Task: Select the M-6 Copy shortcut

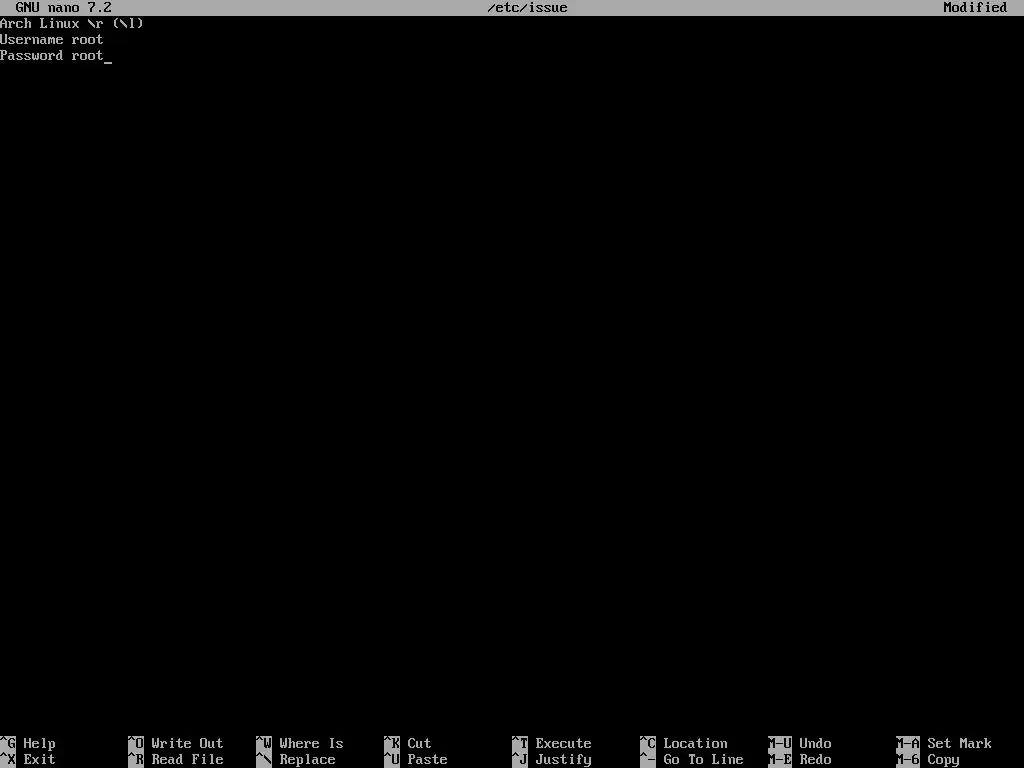Action: (x=928, y=760)
